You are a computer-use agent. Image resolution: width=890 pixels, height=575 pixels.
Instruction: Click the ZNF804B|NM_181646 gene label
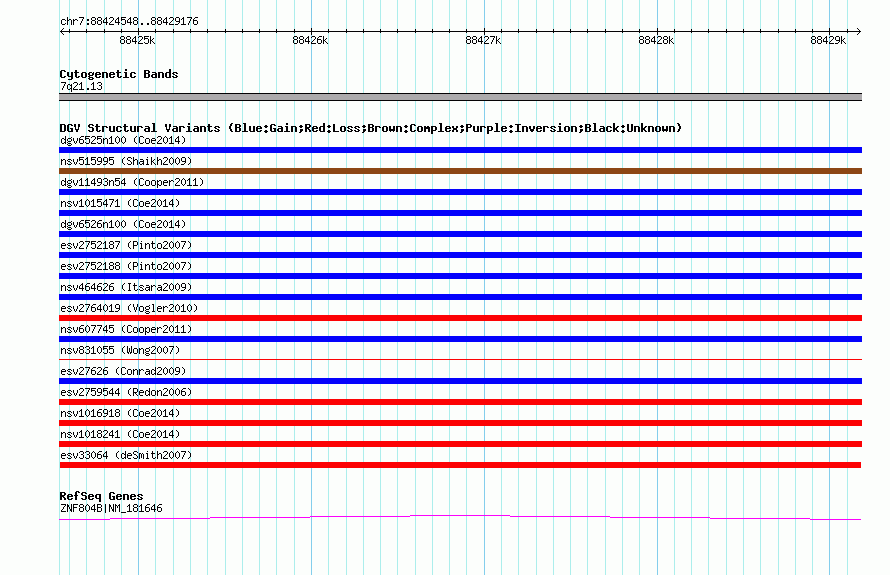point(111,509)
